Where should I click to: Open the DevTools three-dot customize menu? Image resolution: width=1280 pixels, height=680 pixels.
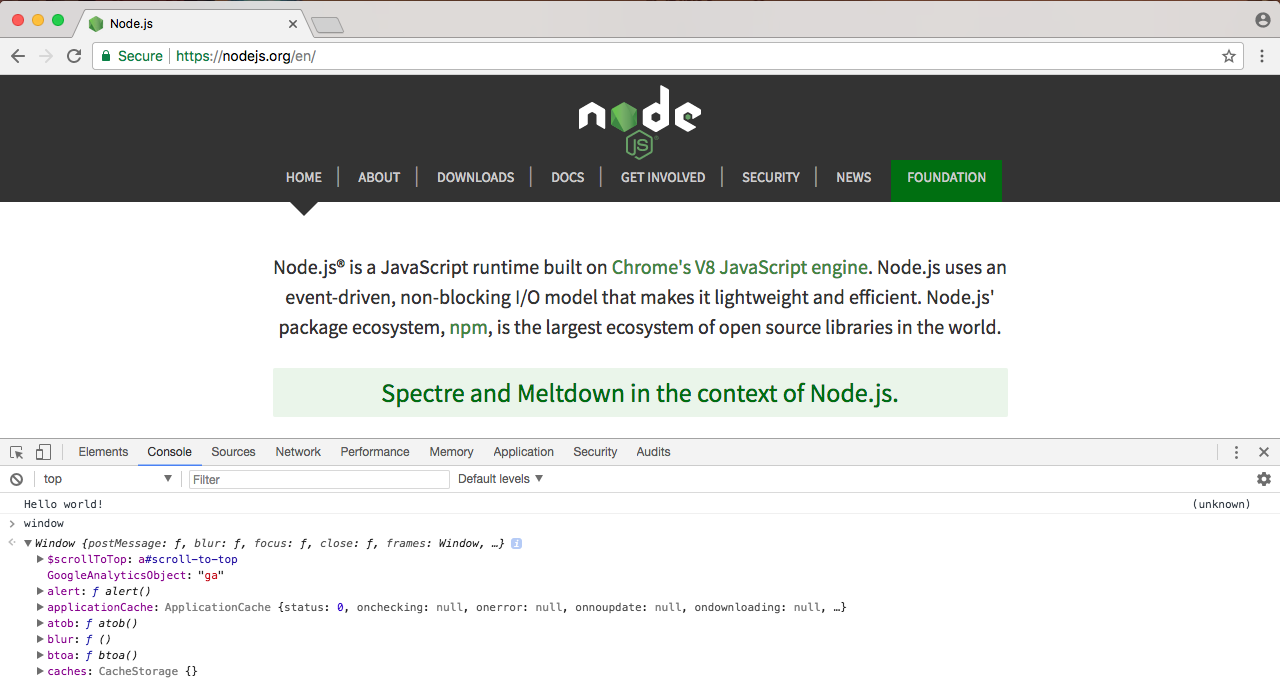tap(1236, 452)
